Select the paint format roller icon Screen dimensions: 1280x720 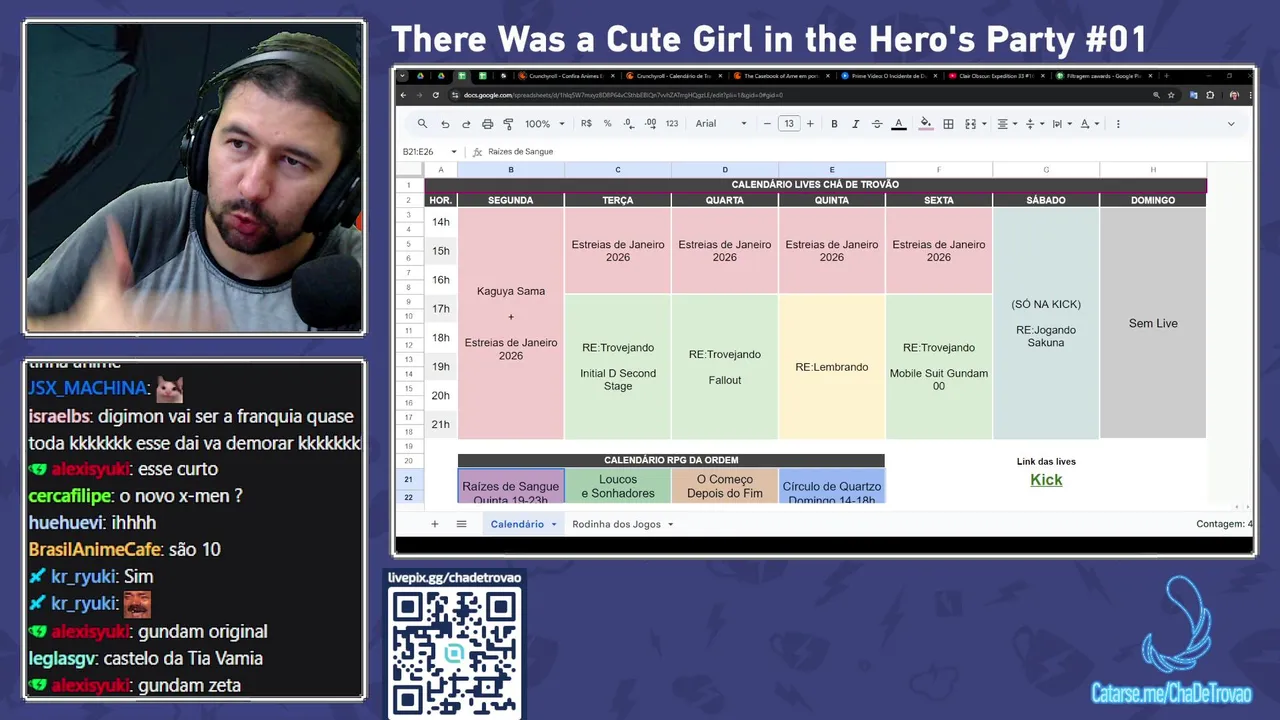pos(508,124)
